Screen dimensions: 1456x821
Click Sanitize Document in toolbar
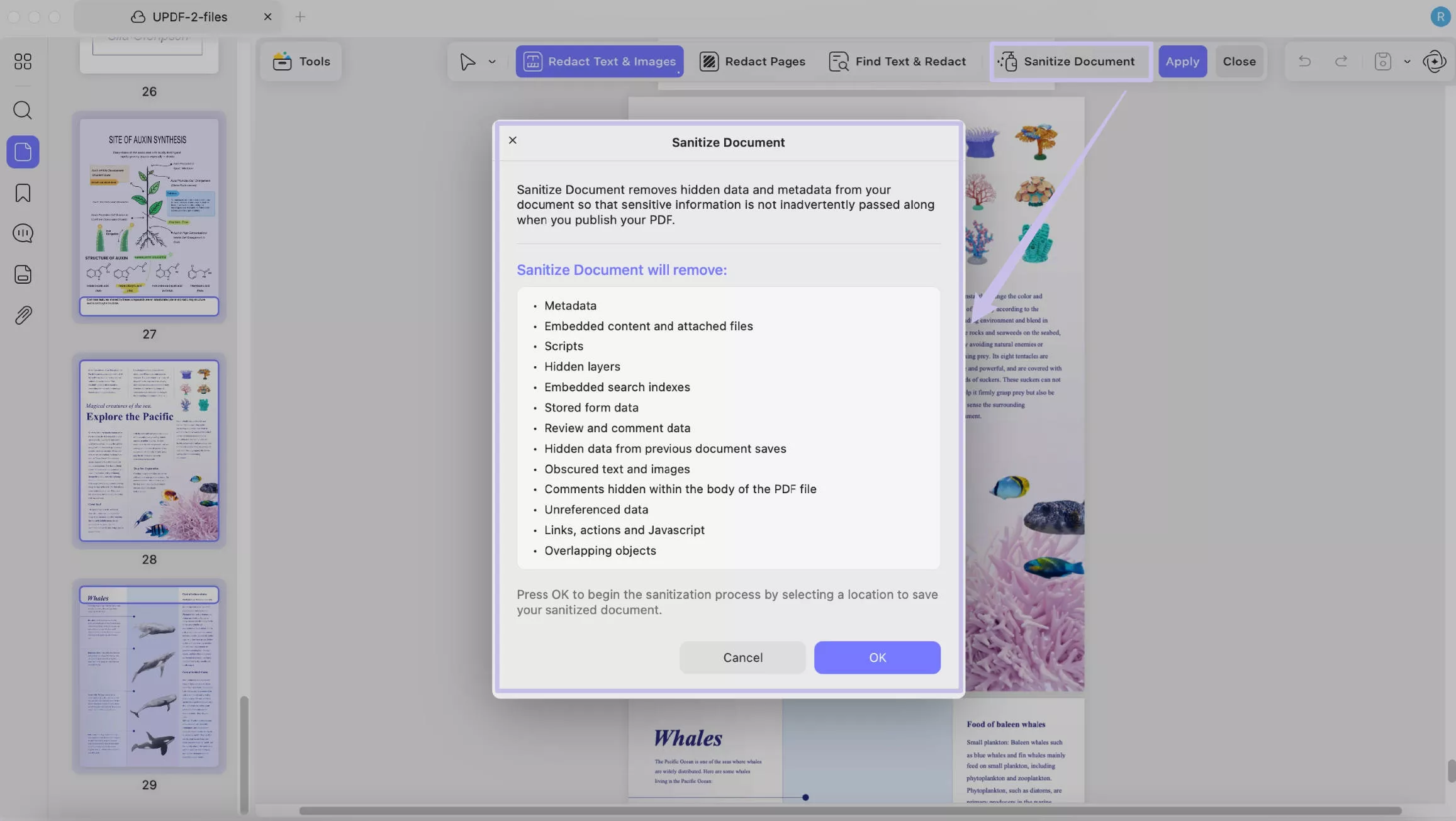click(x=1070, y=61)
